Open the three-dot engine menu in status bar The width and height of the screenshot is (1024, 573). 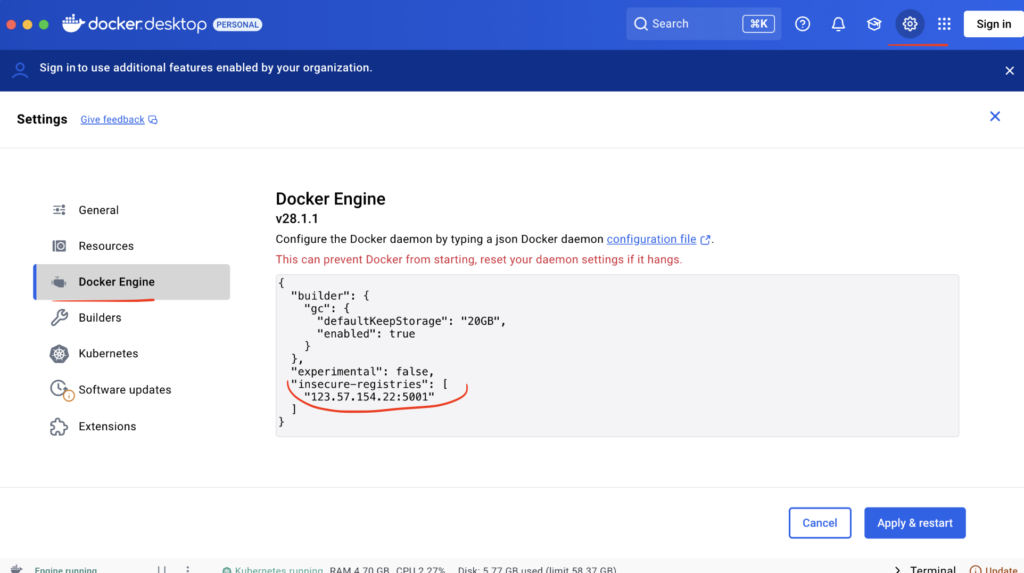click(x=187, y=569)
